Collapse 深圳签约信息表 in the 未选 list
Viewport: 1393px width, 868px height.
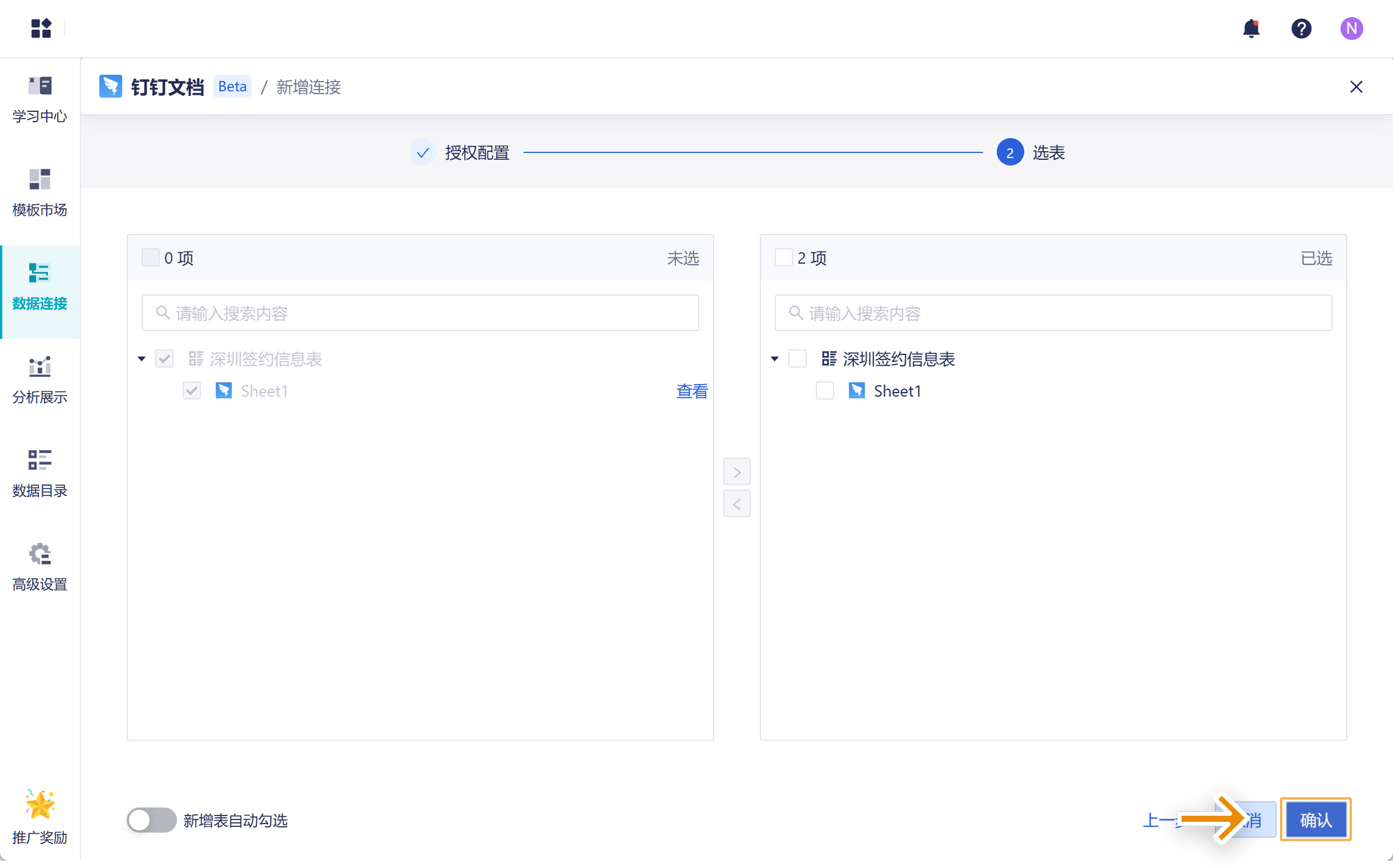[142, 359]
